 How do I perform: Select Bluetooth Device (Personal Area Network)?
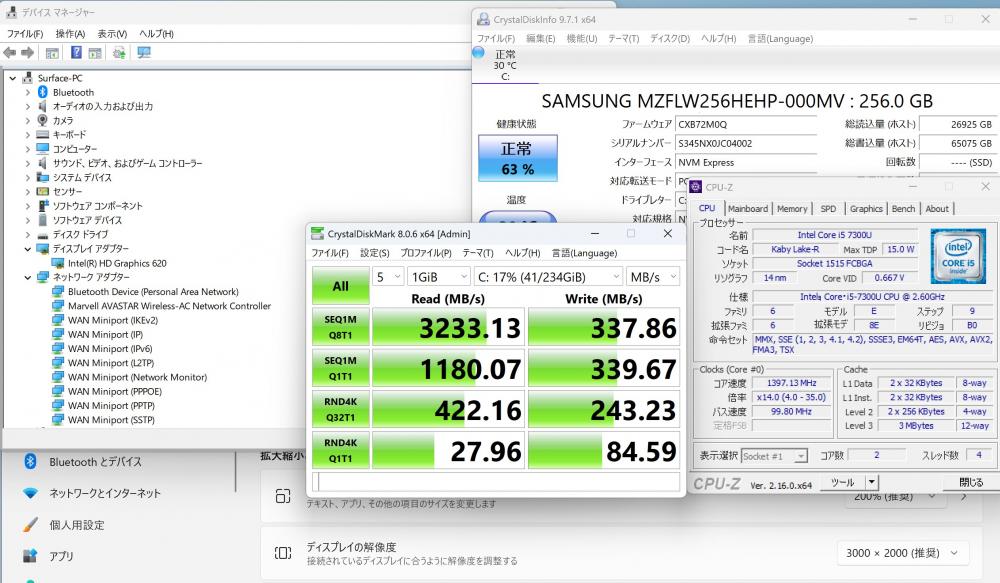[153, 292]
